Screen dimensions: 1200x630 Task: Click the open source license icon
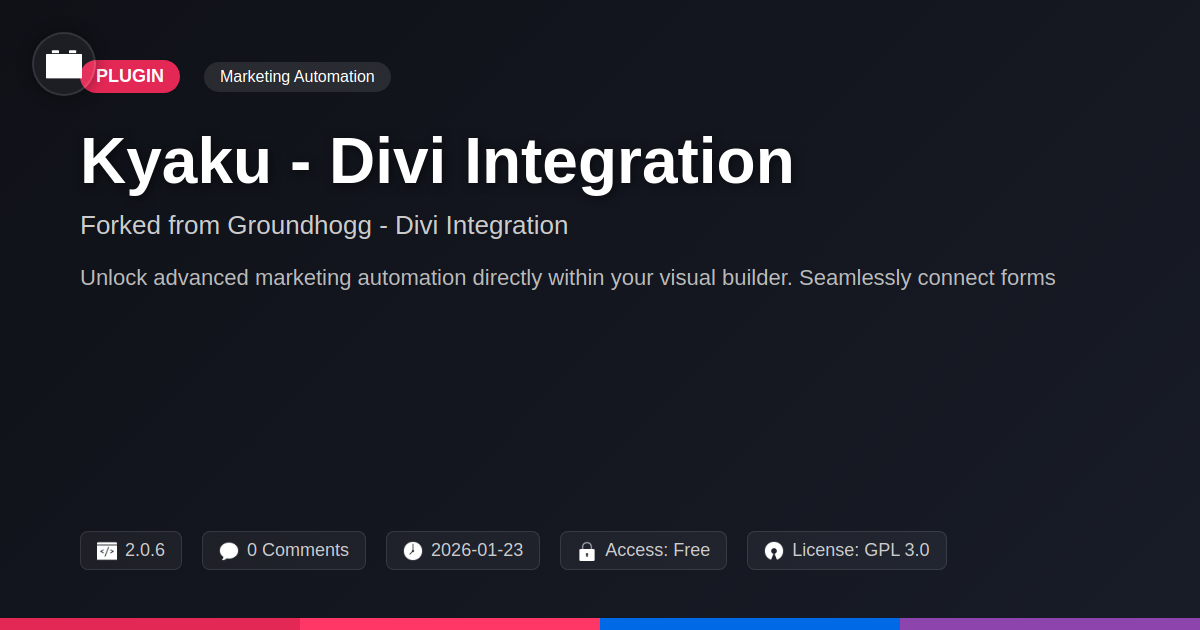tap(774, 551)
